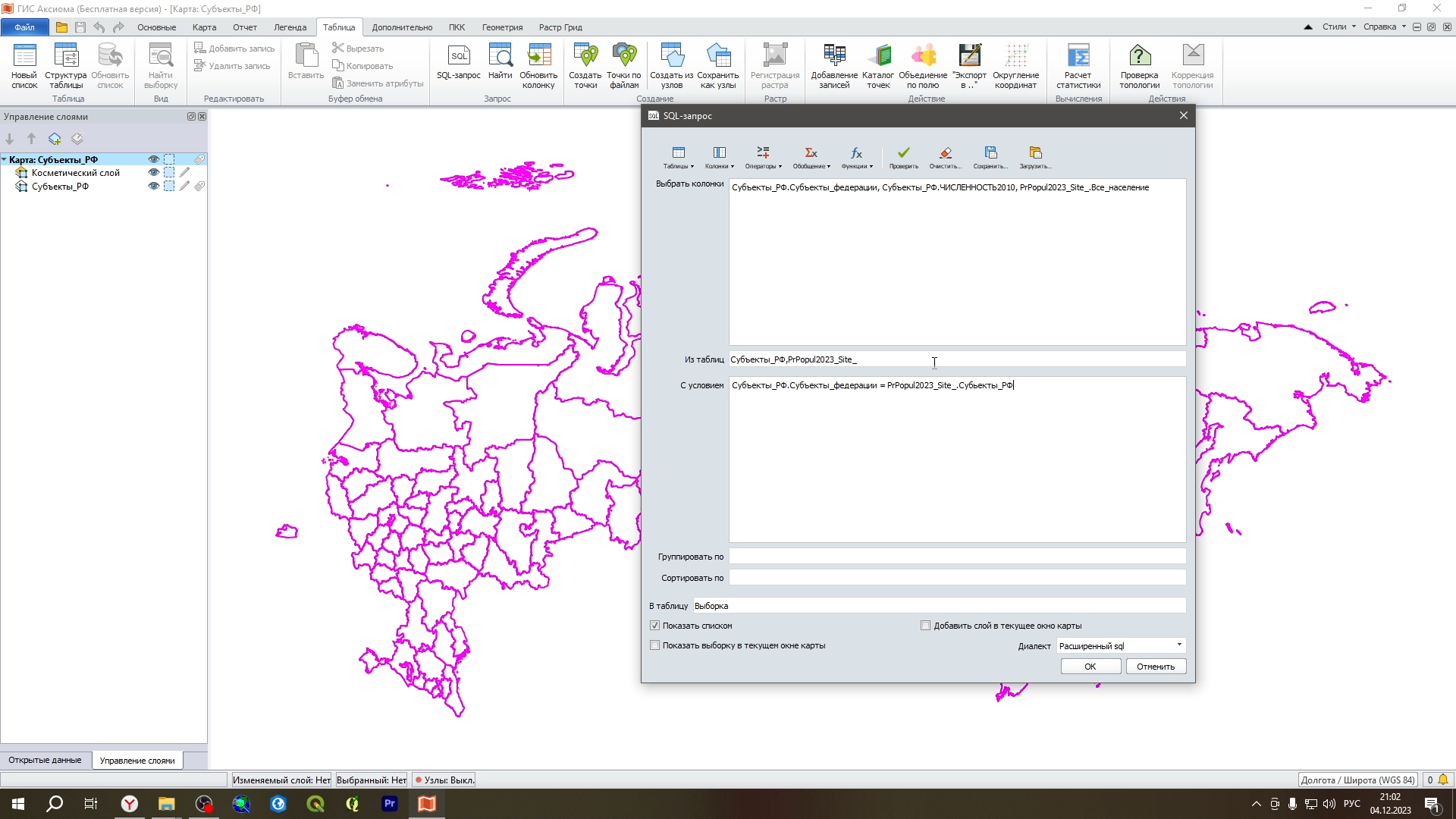Switch to Легенда ribbon tab

click(290, 27)
